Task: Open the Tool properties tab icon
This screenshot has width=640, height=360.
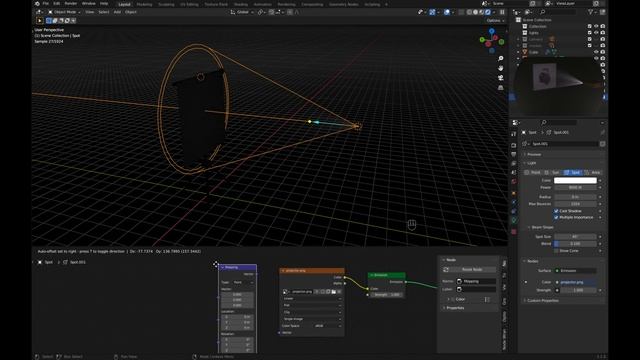Action: [x=513, y=134]
